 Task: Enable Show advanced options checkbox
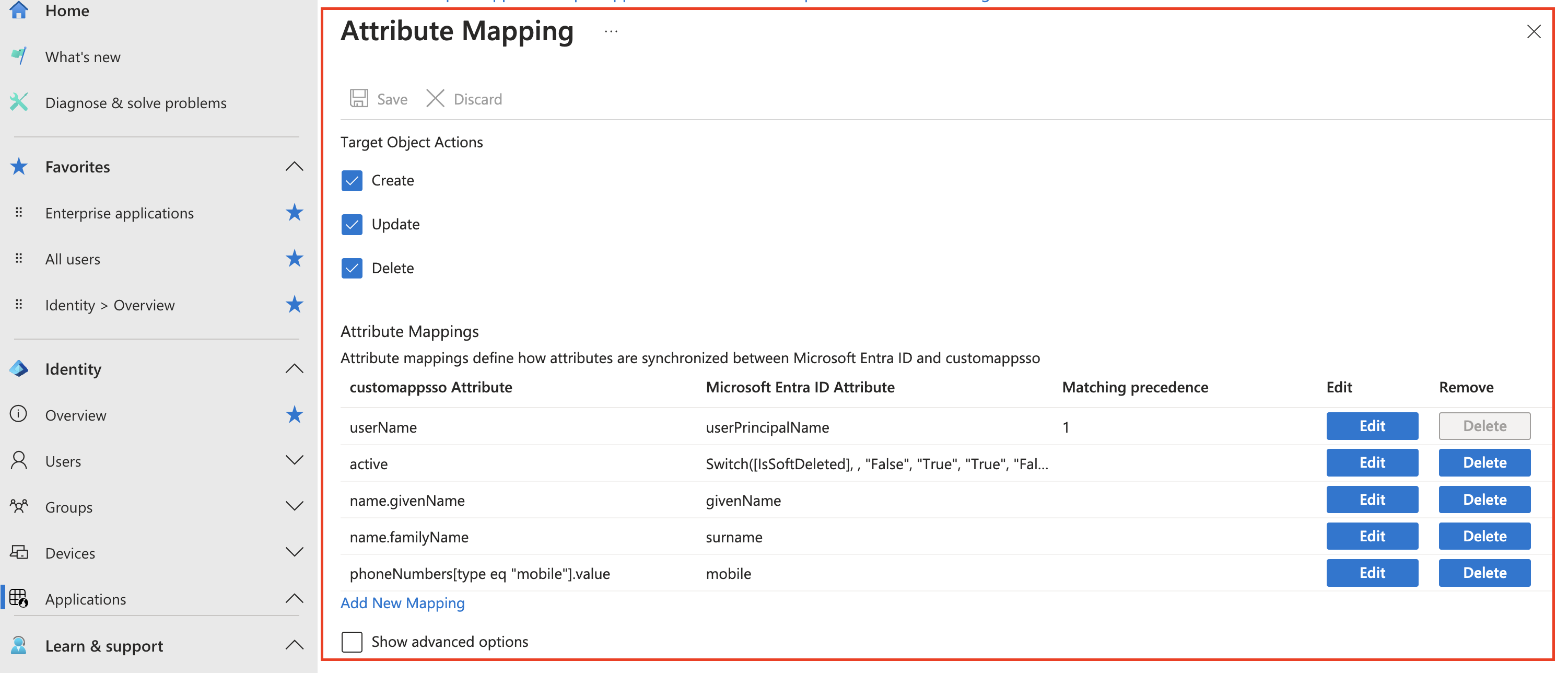point(352,641)
